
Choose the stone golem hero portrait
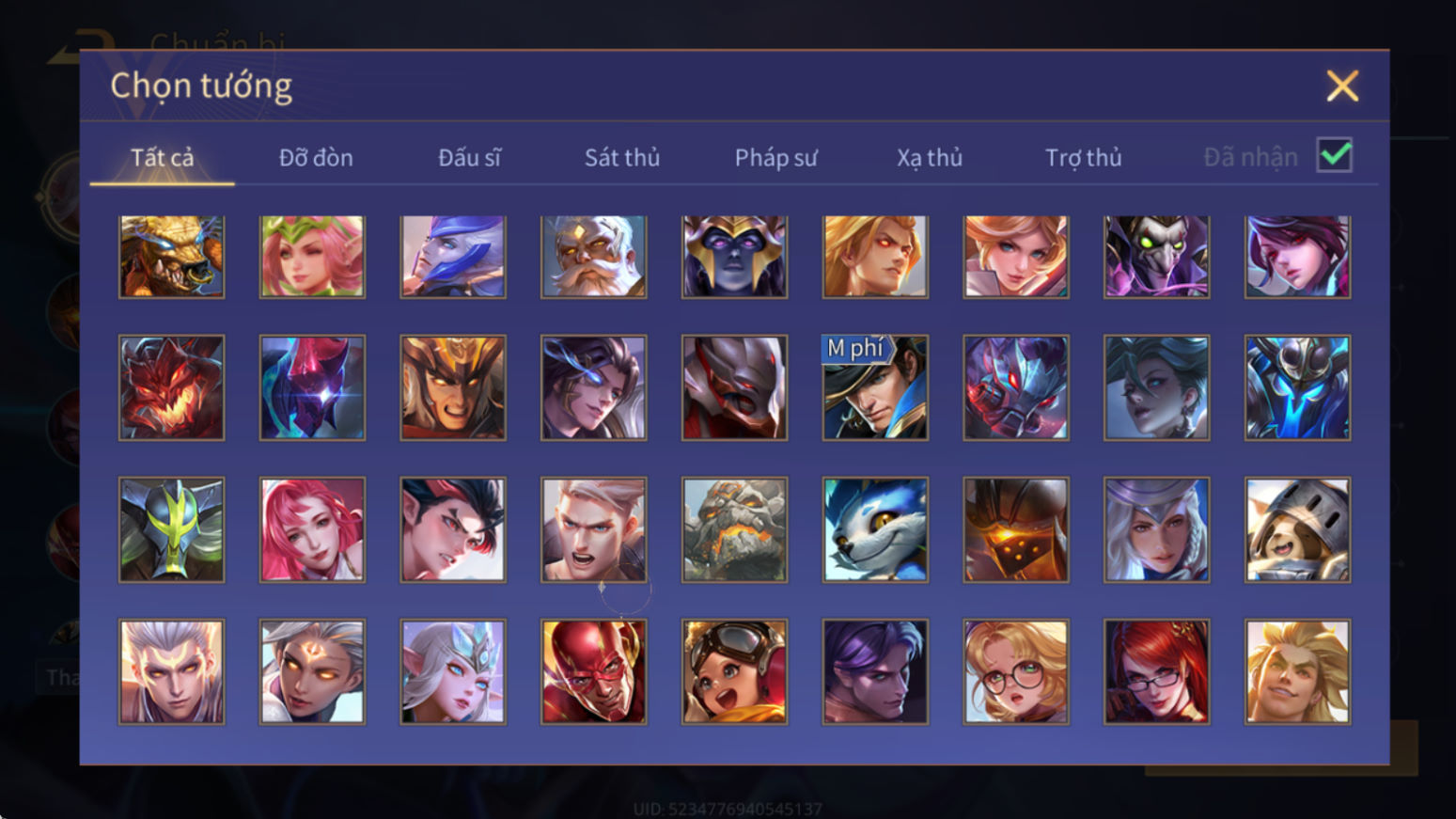[x=734, y=529]
